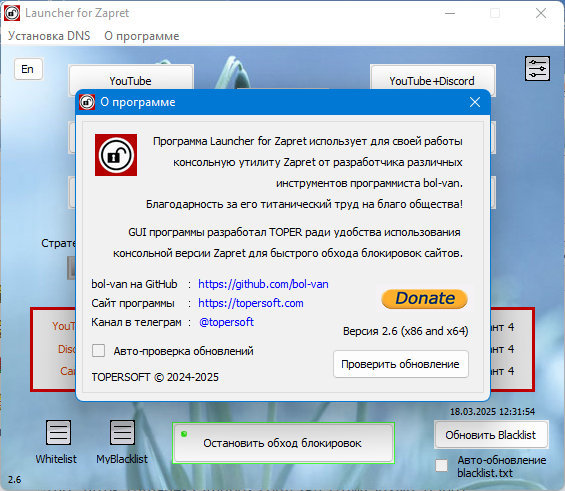Enable Авто-проверка обновлений checkbox
Screen dimensions: 565x491
tap(98, 351)
